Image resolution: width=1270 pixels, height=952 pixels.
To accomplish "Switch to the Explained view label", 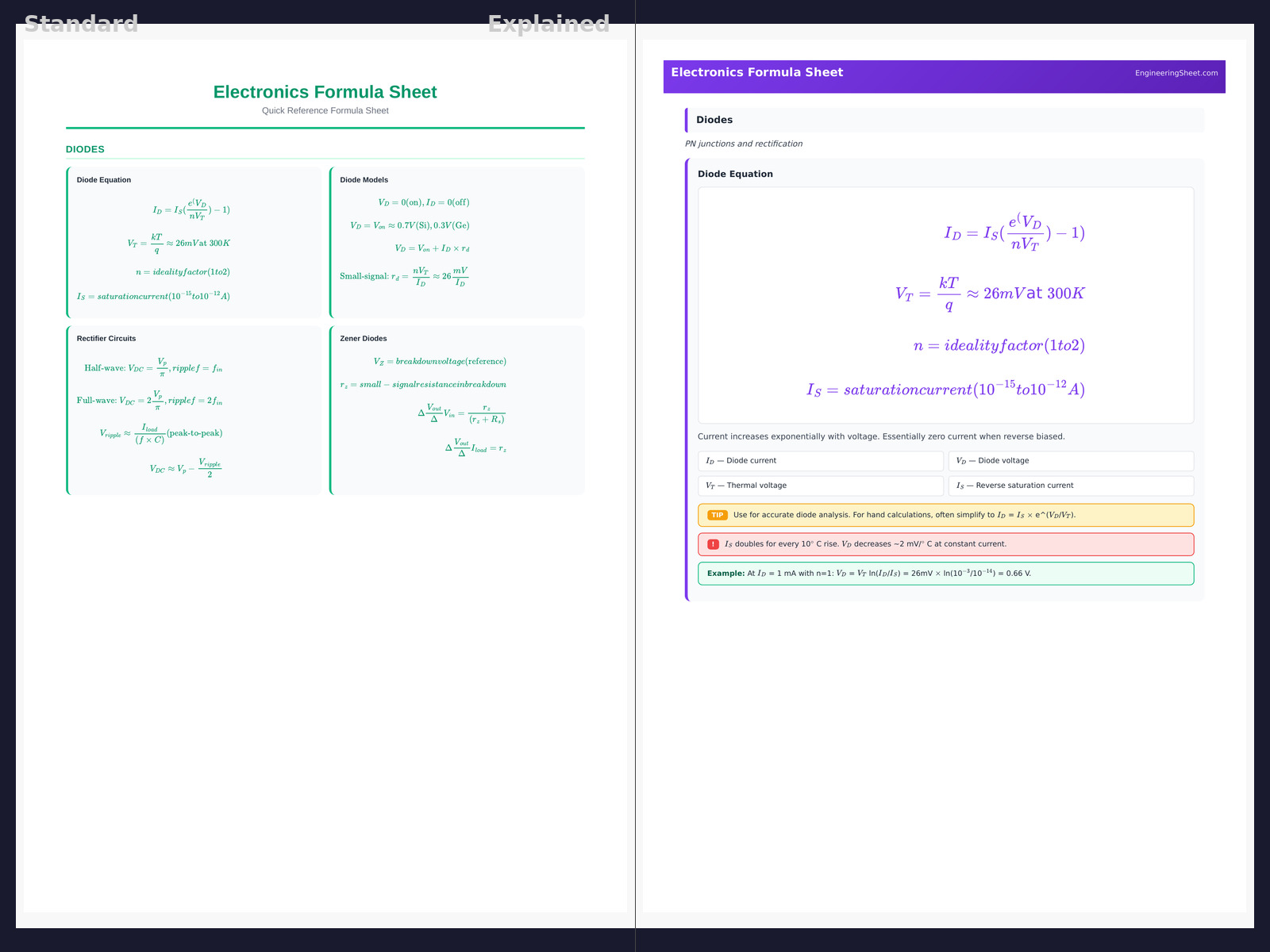I will point(548,24).
